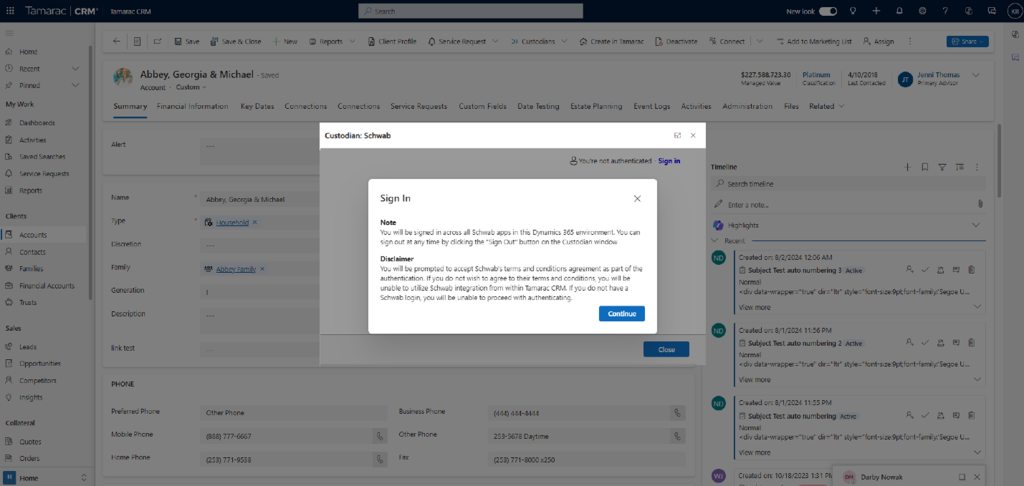Expand the Highlights section chevron

point(976,225)
